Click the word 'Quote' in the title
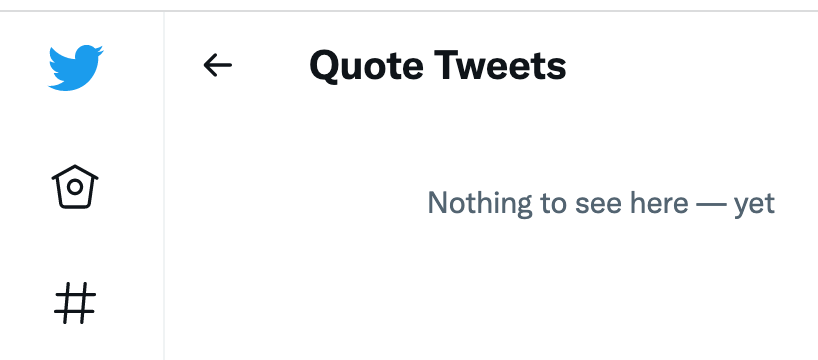The height and width of the screenshot is (360, 818). tap(367, 67)
